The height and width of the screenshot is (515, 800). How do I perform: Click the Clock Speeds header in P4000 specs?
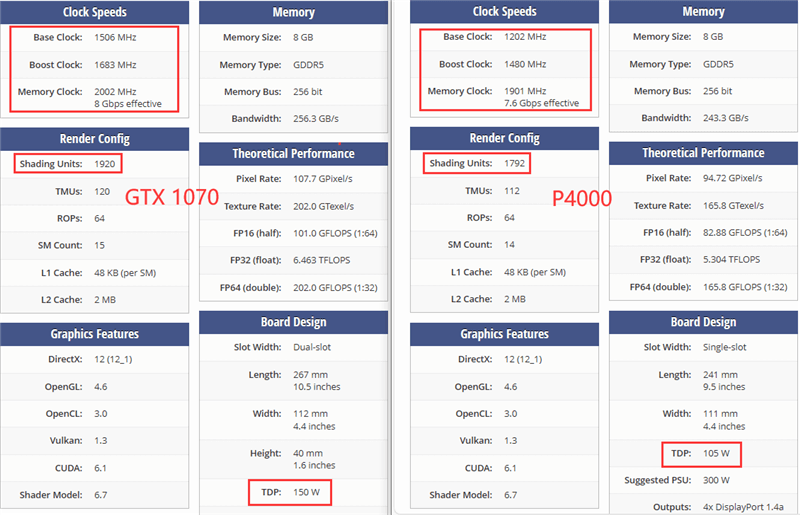[x=504, y=12]
